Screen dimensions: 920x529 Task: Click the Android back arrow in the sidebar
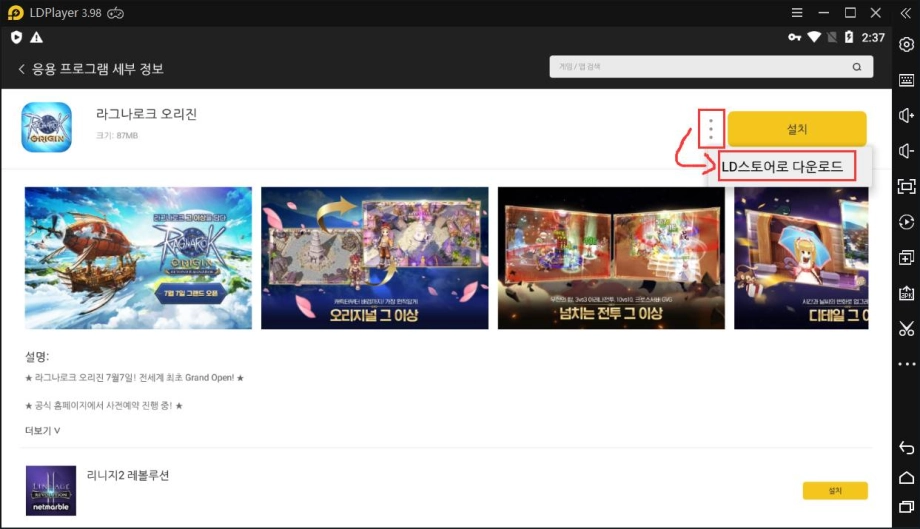(907, 448)
